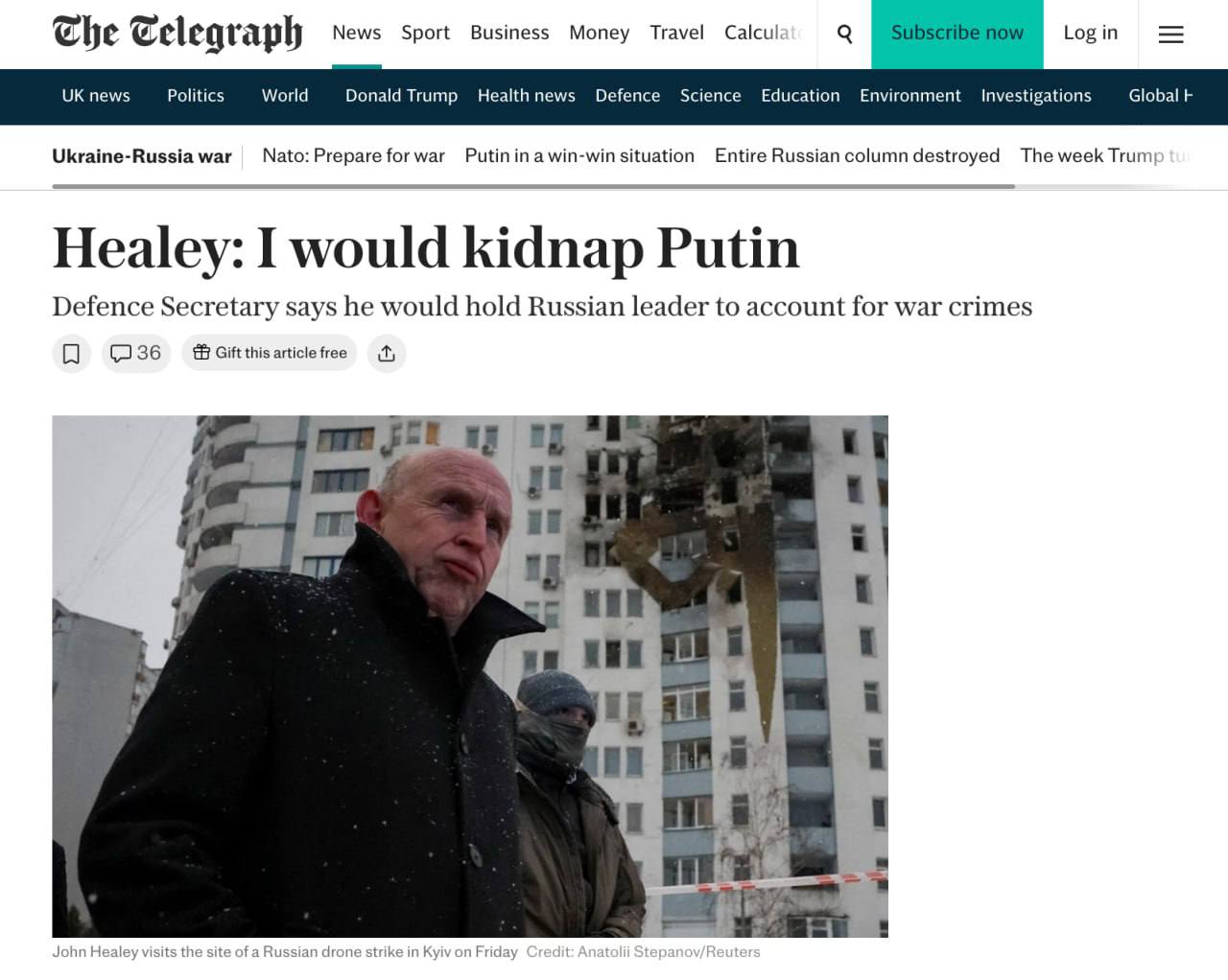Open the Sport section
Screen dimensions: 1228x980
pyautogui.click(x=425, y=33)
